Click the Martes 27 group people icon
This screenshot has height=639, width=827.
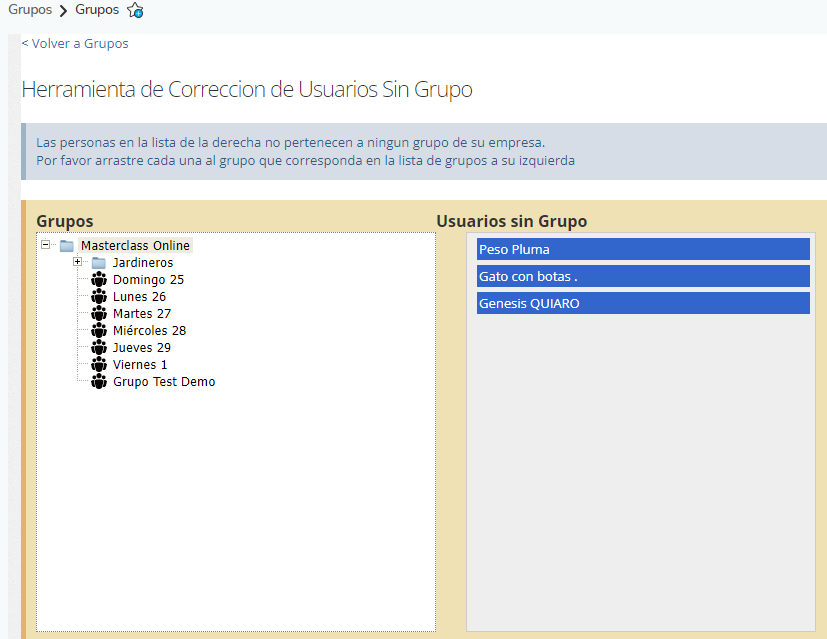(x=98, y=314)
